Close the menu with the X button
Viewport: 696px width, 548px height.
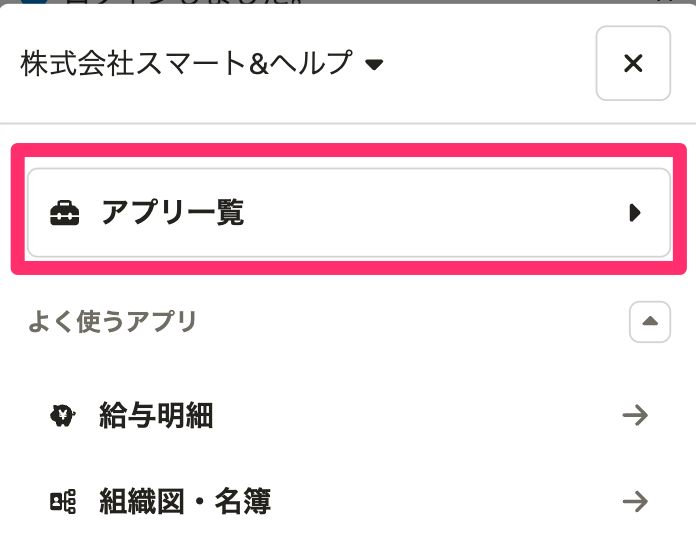[633, 63]
